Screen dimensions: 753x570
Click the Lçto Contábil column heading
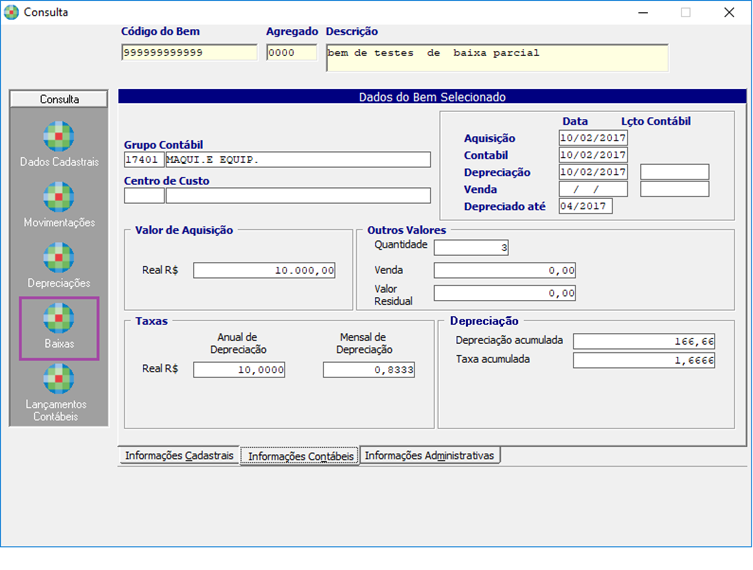[x=656, y=121]
